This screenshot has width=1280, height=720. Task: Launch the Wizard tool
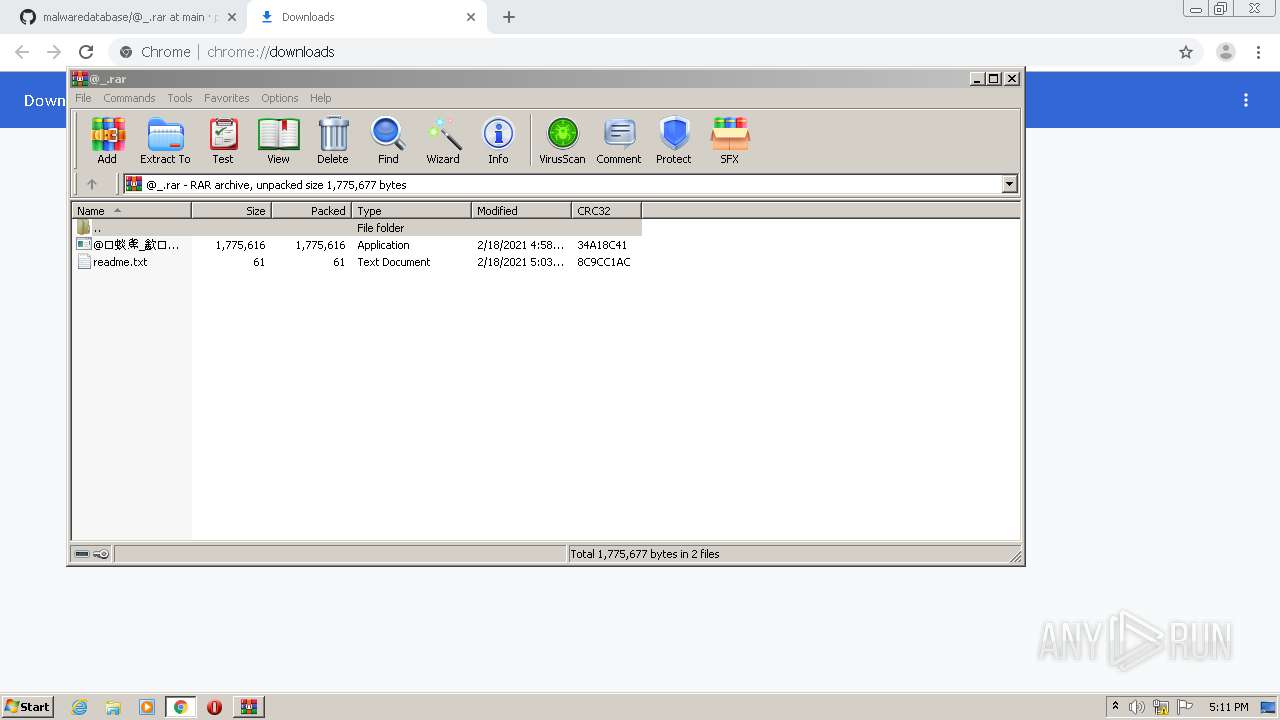[x=443, y=140]
